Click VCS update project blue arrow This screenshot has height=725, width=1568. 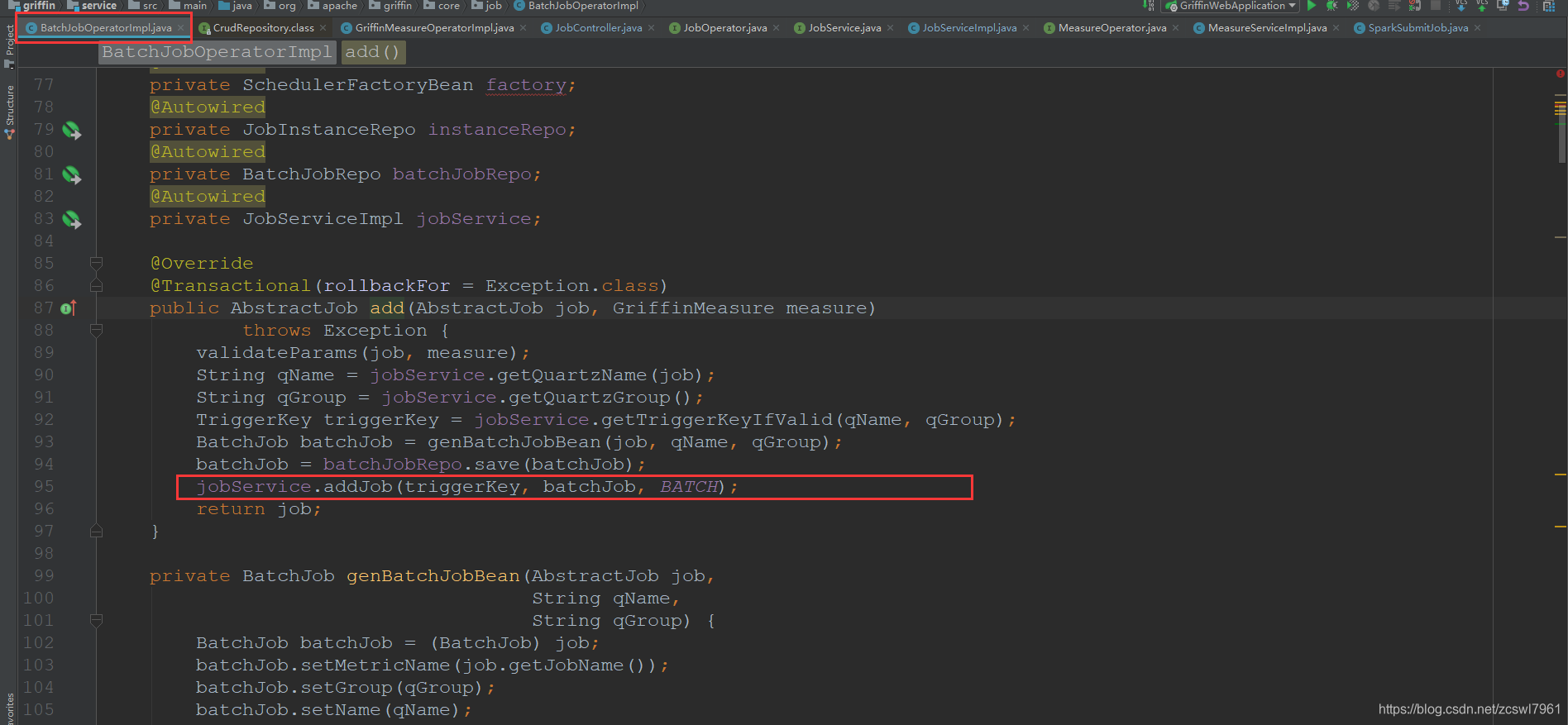[x=1461, y=5]
